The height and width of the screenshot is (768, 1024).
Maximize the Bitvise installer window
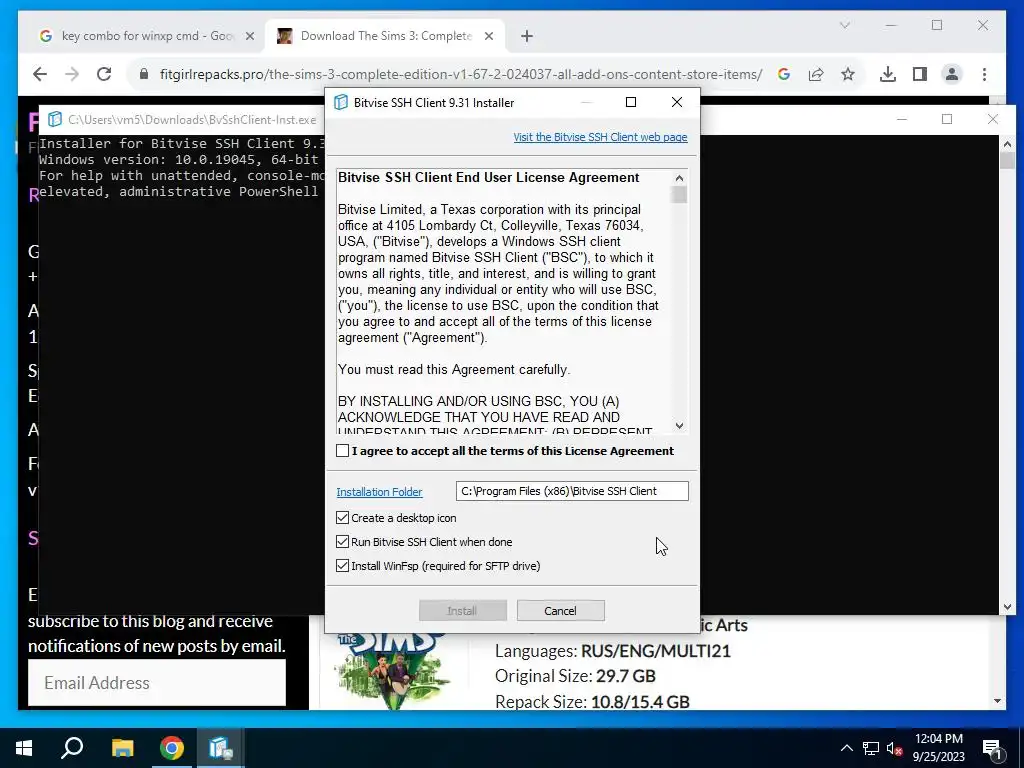click(631, 102)
